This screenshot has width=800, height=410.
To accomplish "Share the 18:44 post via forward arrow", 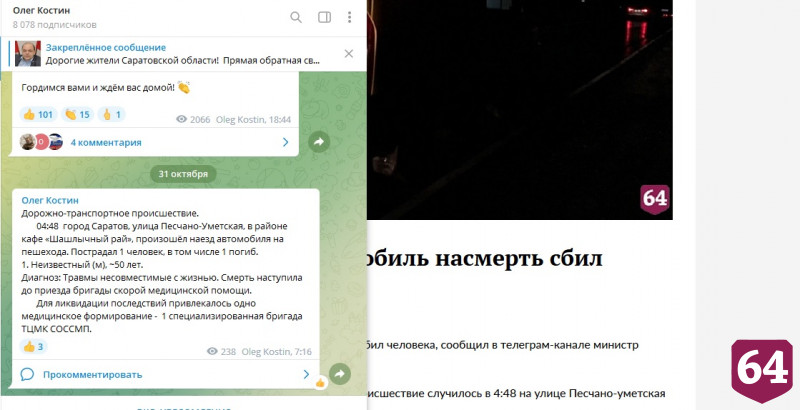I will tap(319, 142).
